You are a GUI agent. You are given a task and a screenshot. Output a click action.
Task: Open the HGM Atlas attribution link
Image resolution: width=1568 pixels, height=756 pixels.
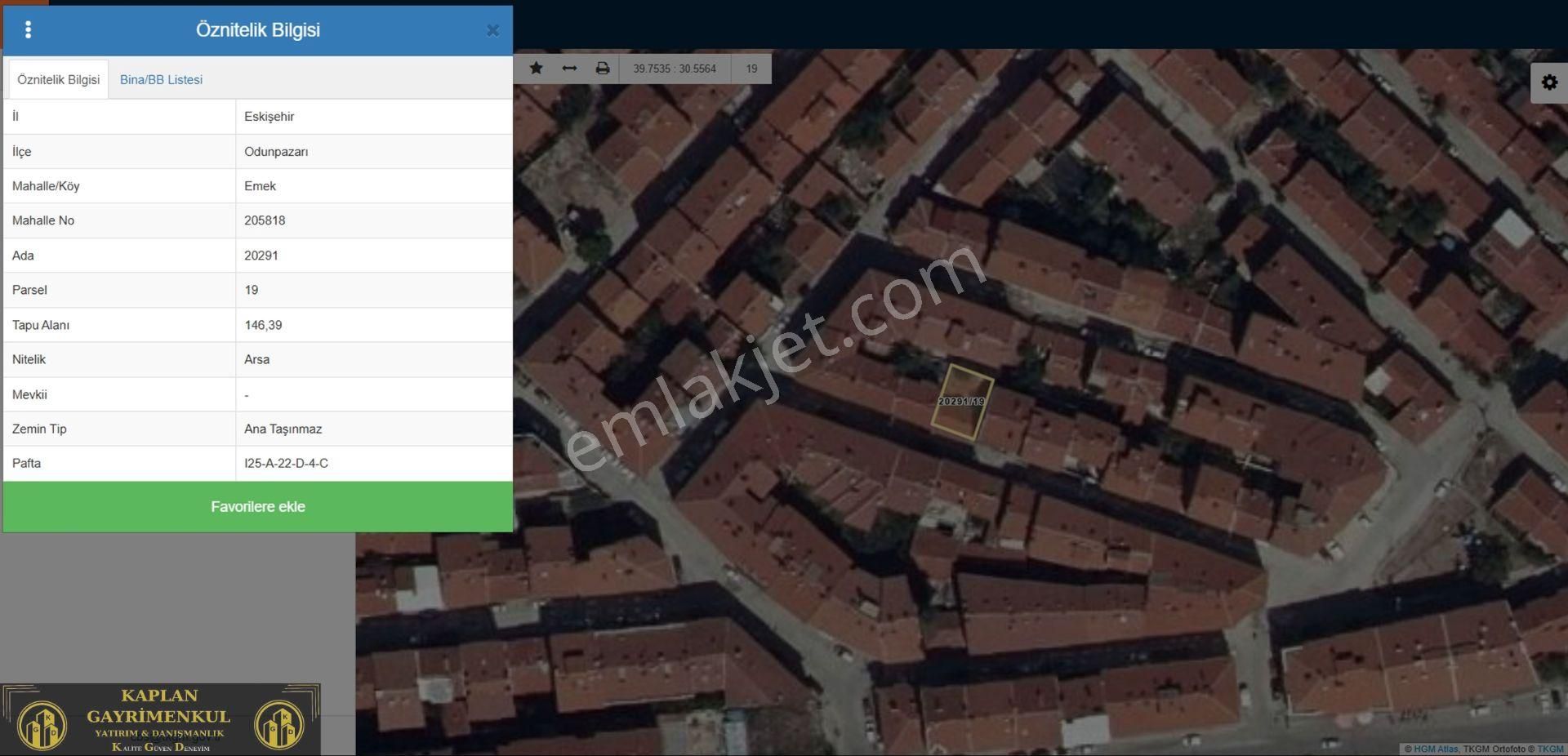tap(1436, 749)
